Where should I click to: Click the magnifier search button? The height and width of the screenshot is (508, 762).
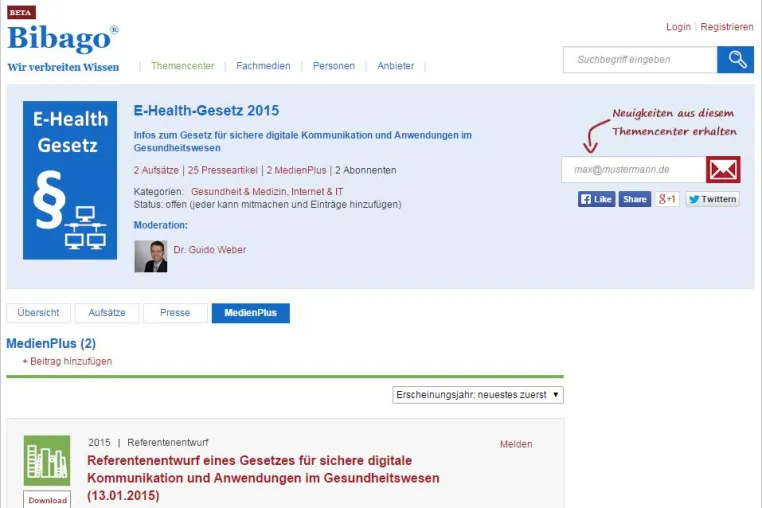[x=735, y=60]
